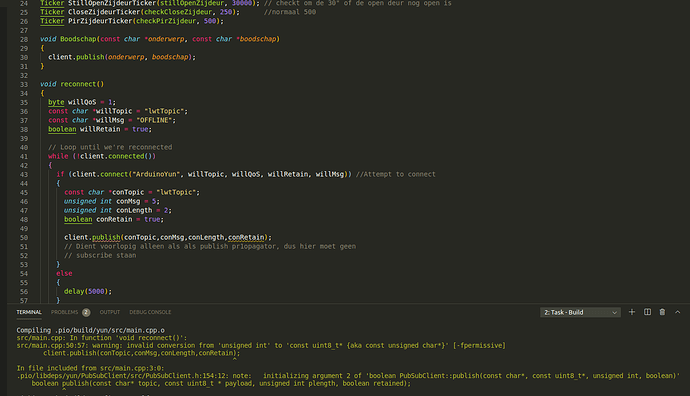Click 'client.publish(onderwerp, boodschap)' on line 30

click(x=120, y=57)
